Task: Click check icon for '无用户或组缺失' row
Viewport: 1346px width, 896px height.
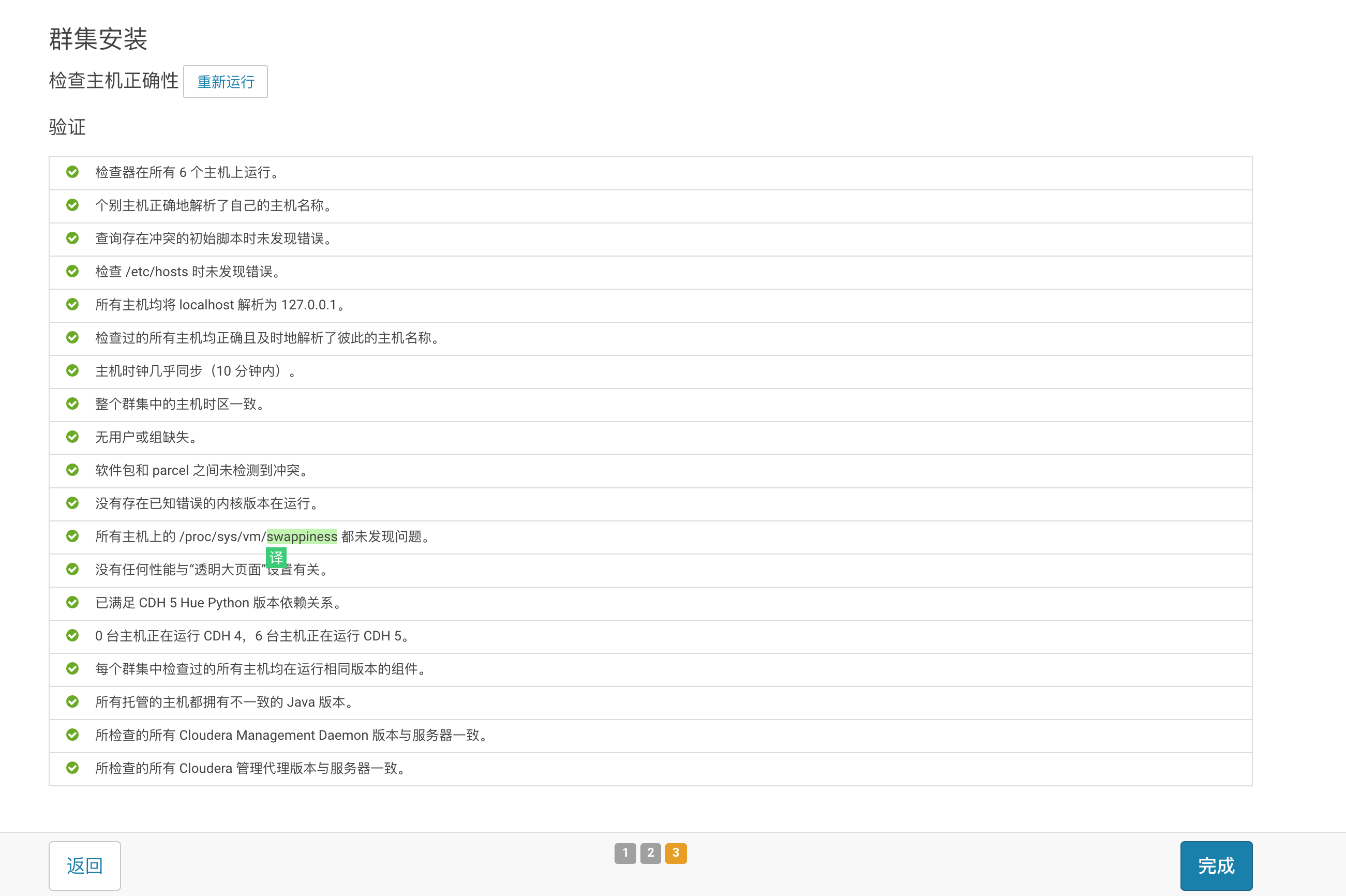Action: pos(72,437)
